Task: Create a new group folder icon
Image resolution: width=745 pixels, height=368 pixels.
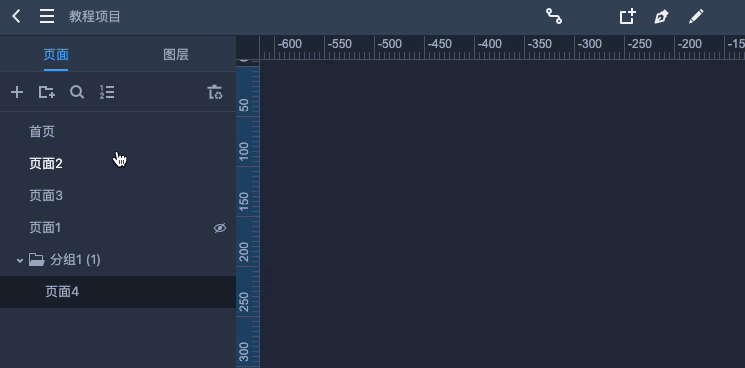Action: coord(47,92)
